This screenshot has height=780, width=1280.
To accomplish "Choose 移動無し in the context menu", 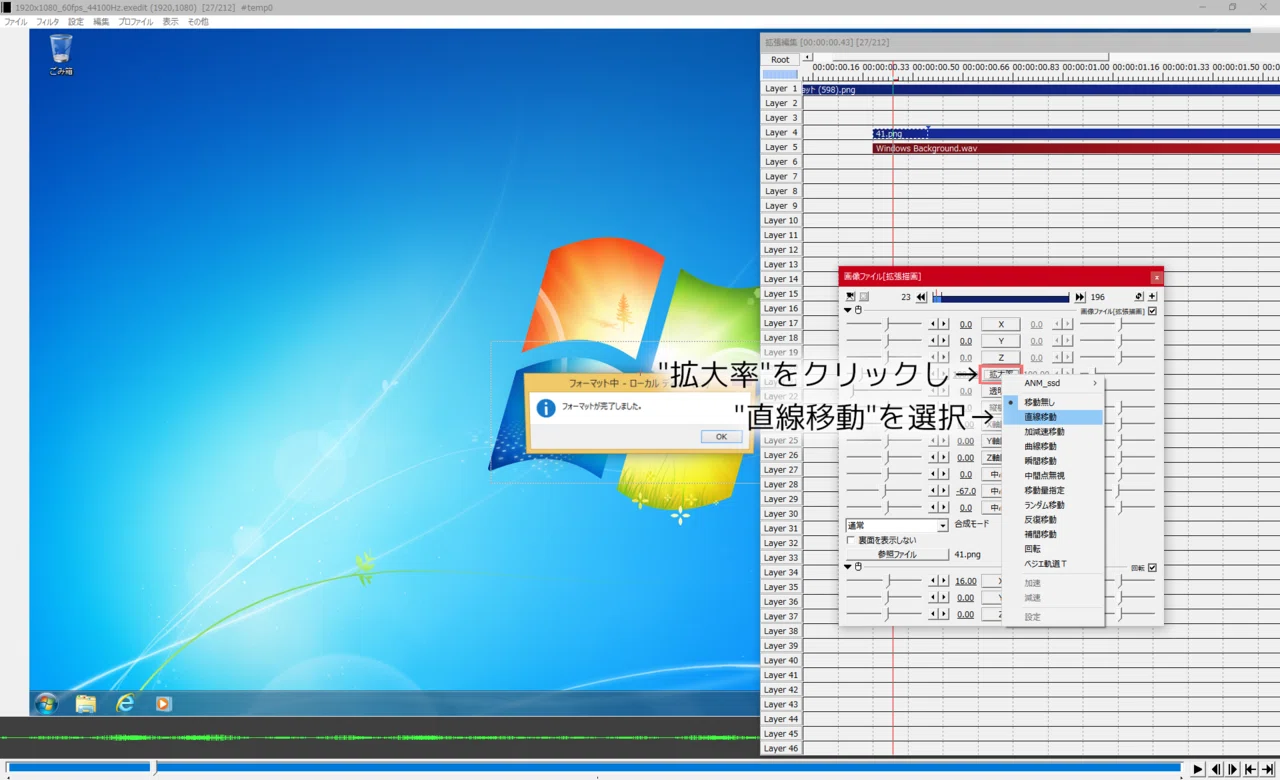I will tap(1053, 402).
